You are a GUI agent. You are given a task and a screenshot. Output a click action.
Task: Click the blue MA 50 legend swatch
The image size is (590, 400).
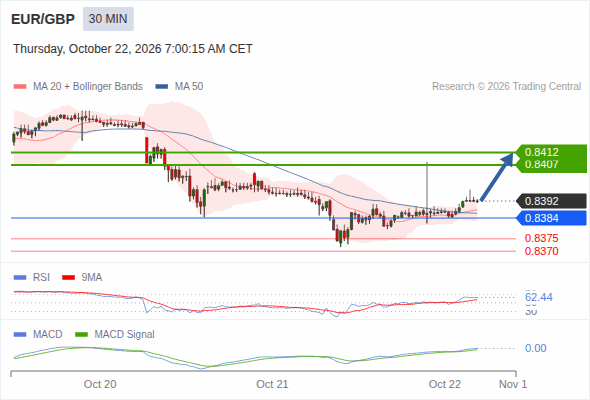162,87
